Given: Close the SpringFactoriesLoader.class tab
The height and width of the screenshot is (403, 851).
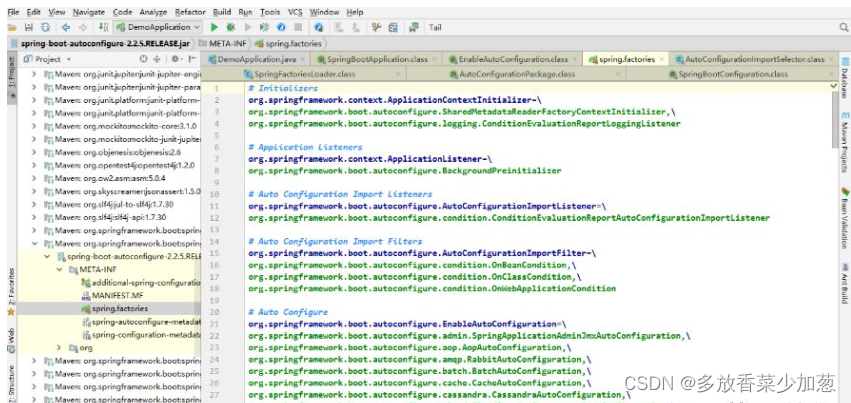Looking at the screenshot, I should click(x=398, y=74).
